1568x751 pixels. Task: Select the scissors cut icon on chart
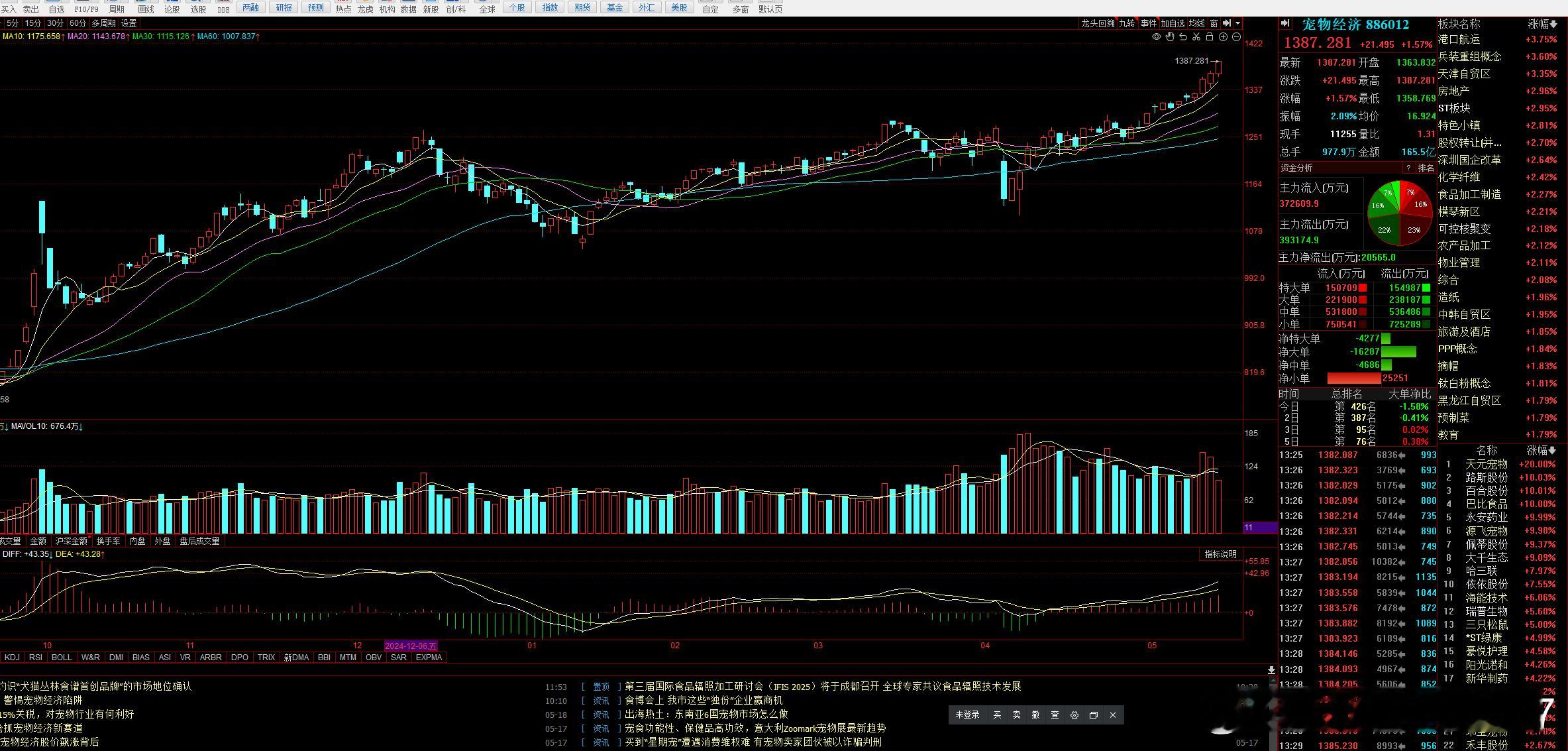click(1196, 37)
